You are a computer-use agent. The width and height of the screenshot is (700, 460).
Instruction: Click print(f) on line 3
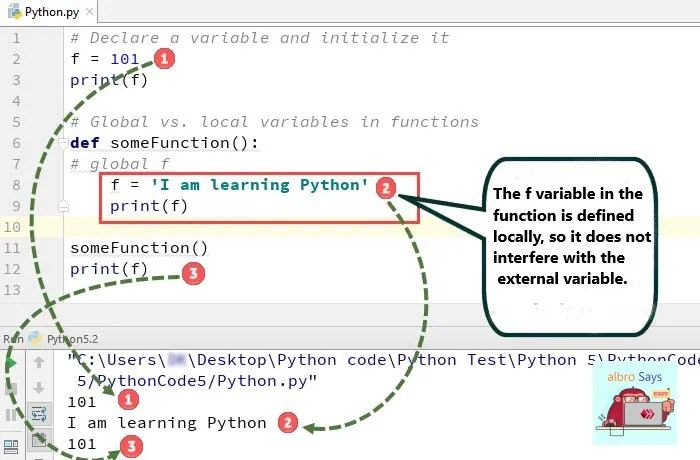click(x=109, y=80)
